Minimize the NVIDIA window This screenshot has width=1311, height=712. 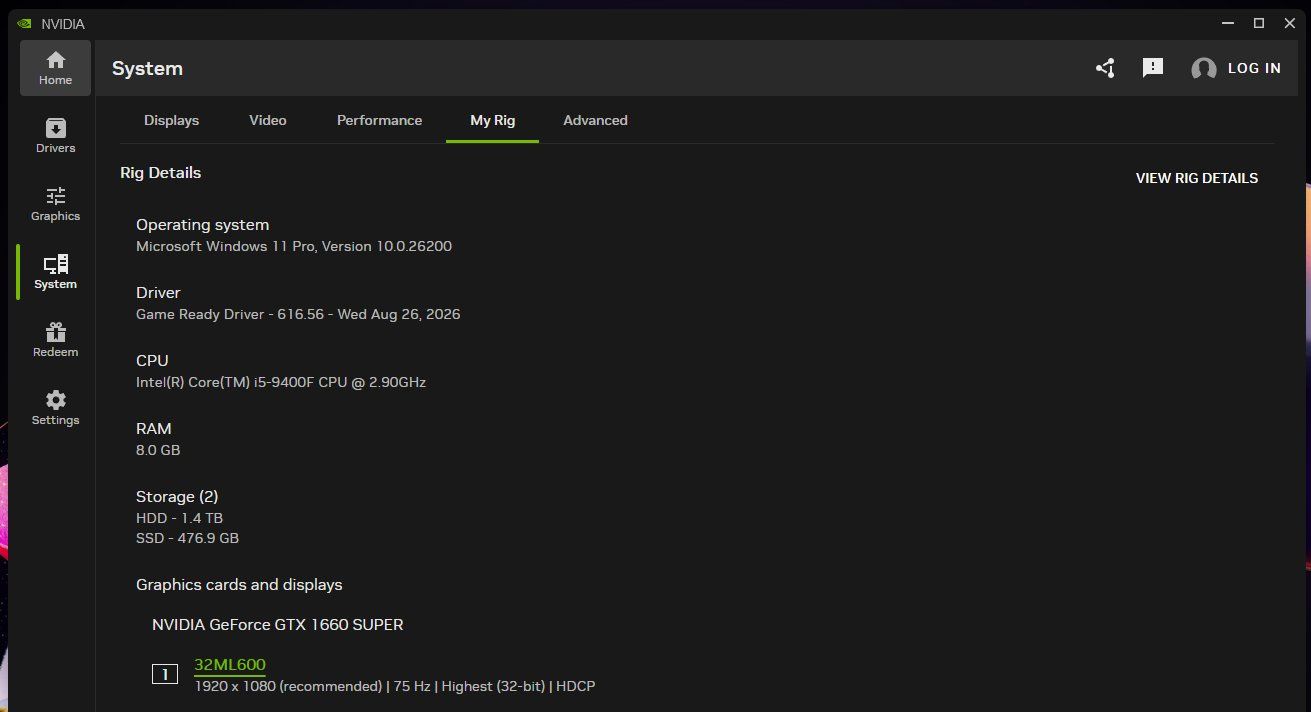1227,23
